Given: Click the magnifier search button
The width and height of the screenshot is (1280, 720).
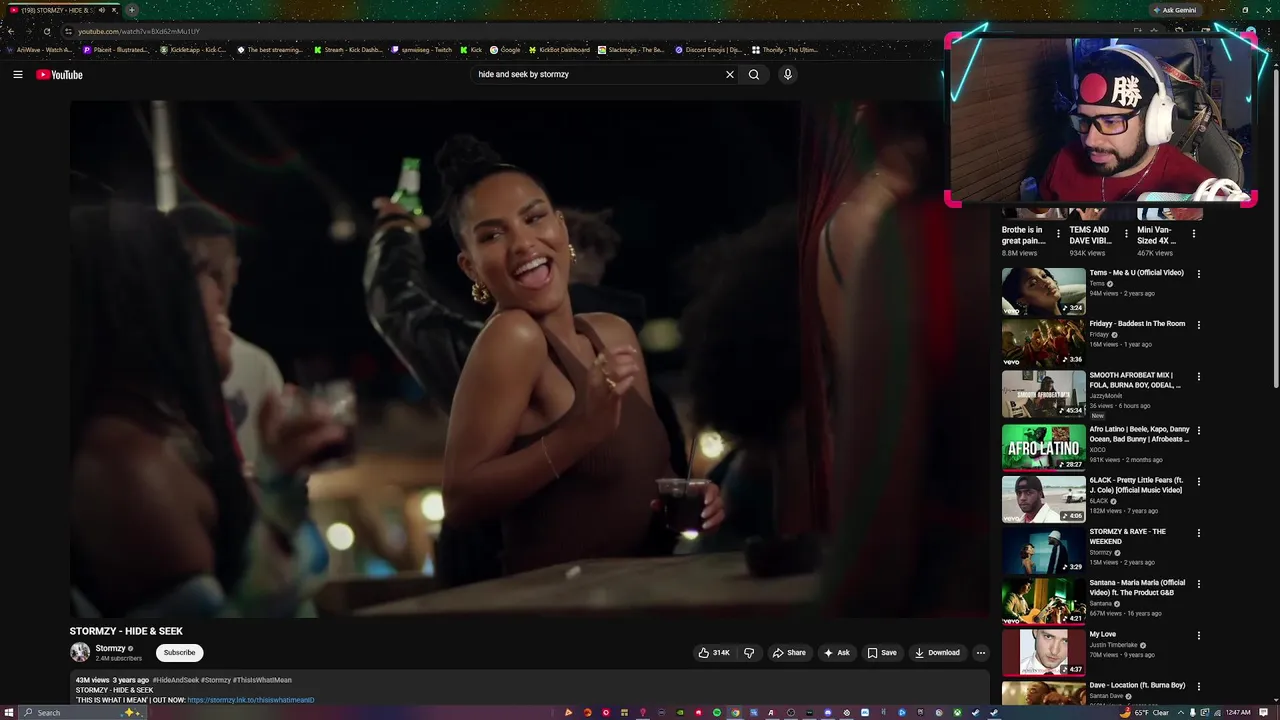Looking at the screenshot, I should pyautogui.click(x=754, y=74).
